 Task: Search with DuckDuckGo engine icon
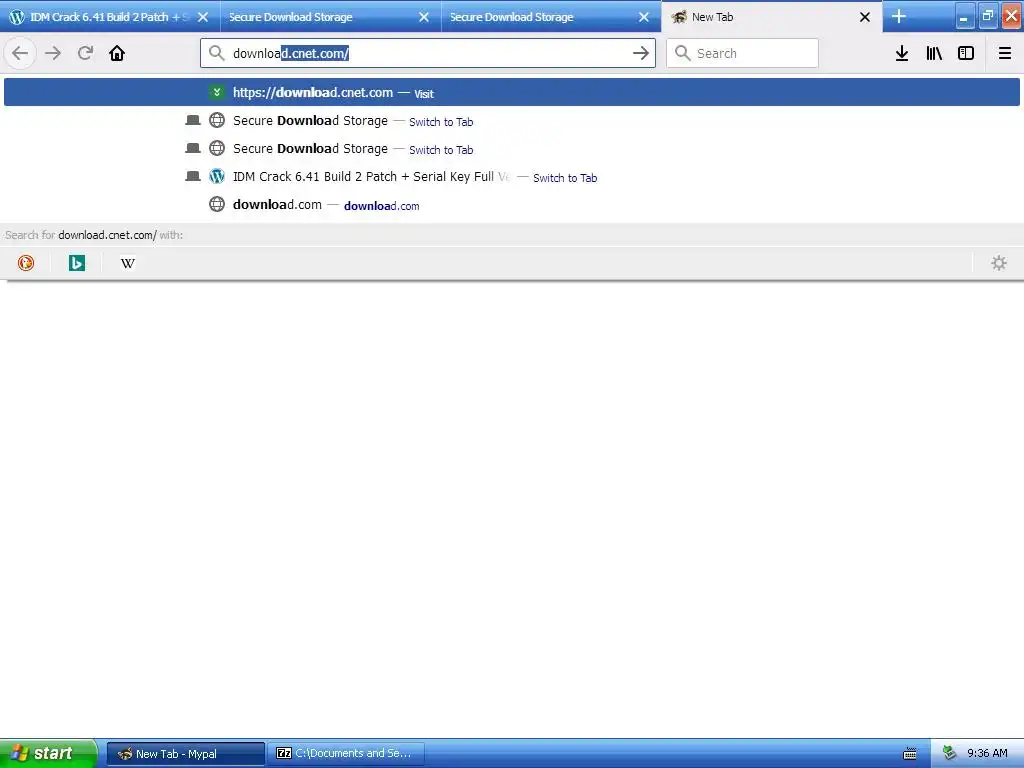coord(26,263)
